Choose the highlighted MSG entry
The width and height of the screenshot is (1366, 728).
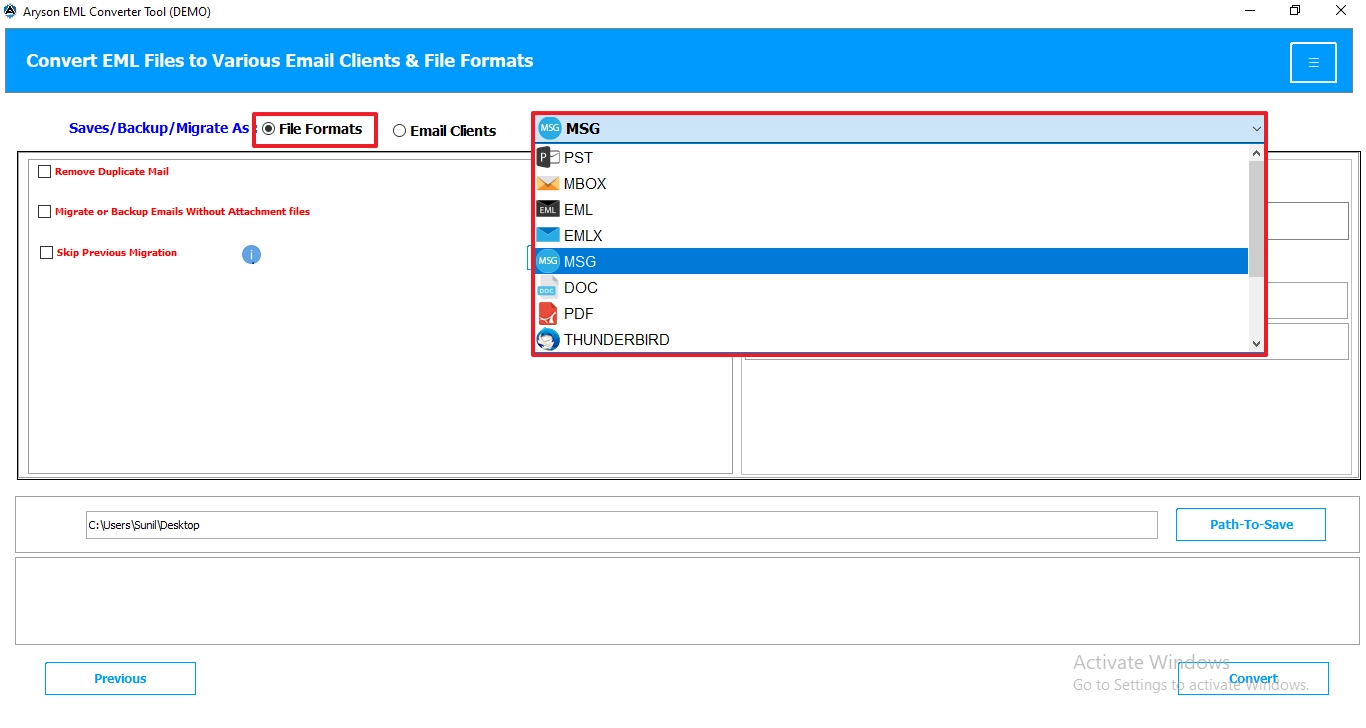click(892, 261)
